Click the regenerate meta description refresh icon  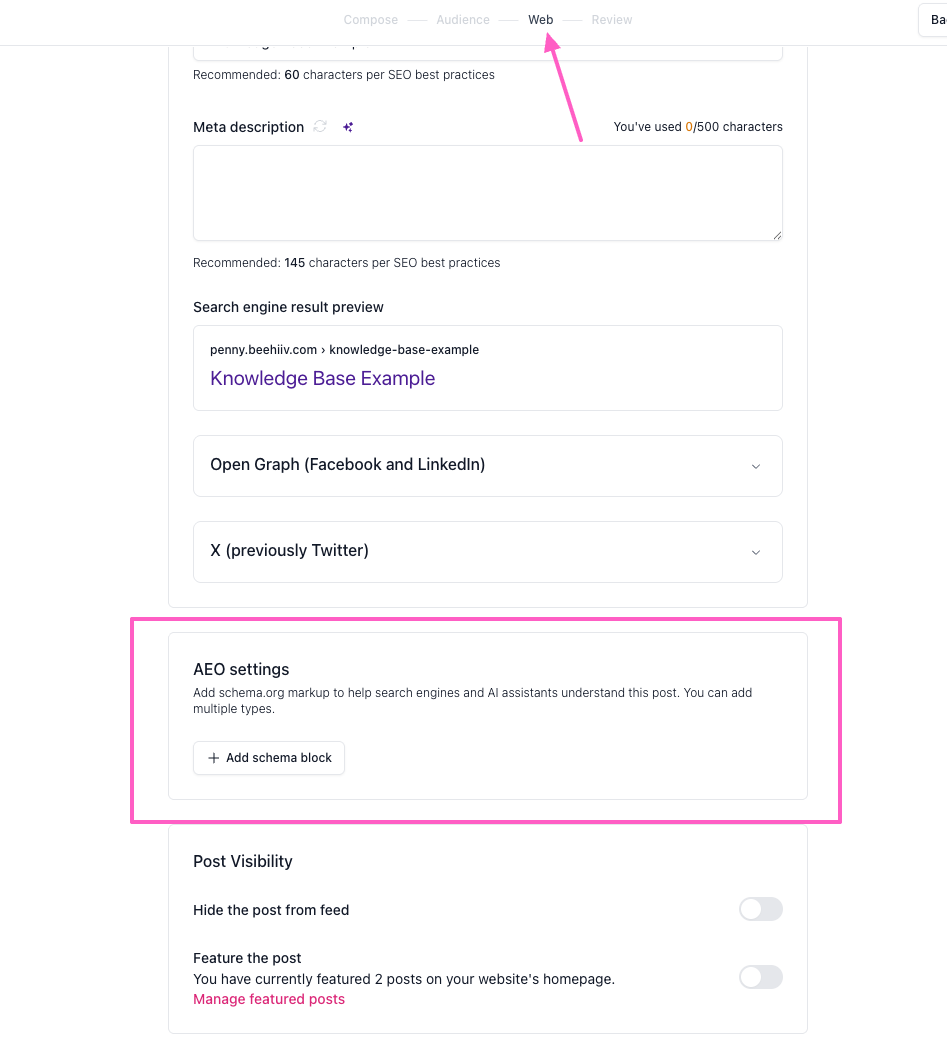pos(320,126)
